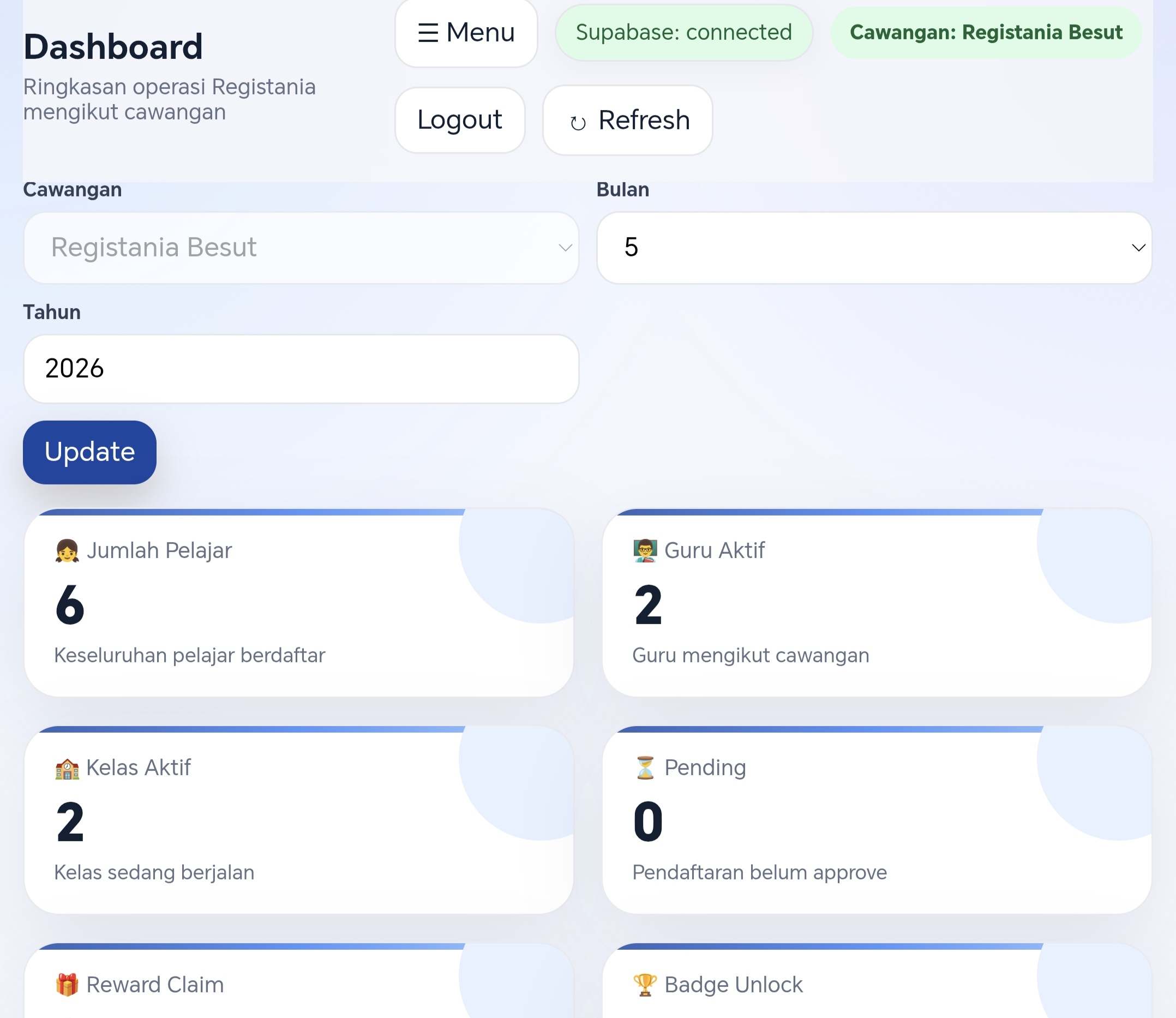Viewport: 1176px width, 1018px height.
Task: Open the Pending registrations count
Action: pyautogui.click(x=648, y=822)
